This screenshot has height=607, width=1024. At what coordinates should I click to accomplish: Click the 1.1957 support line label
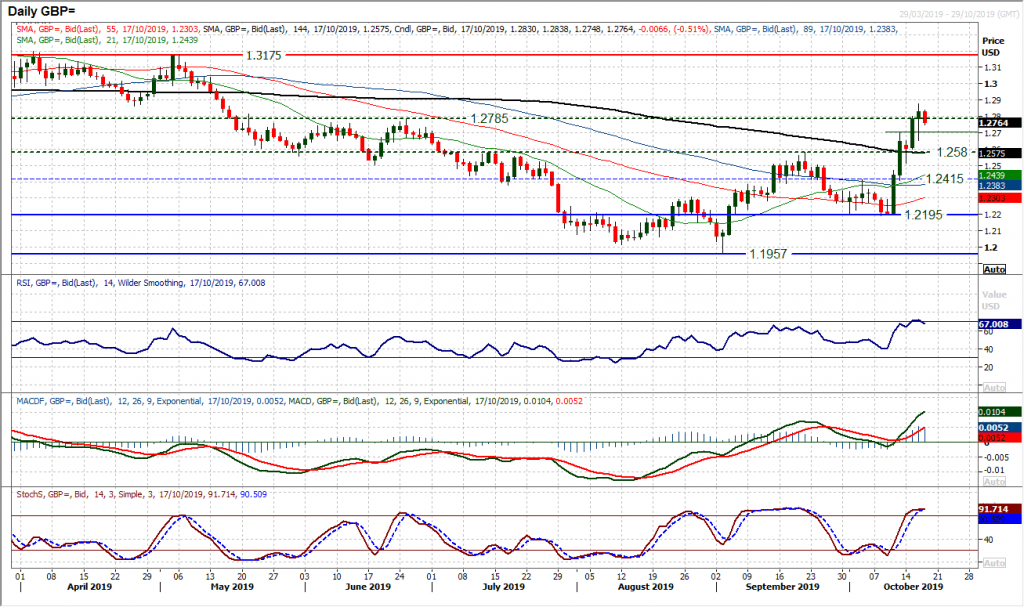pos(770,254)
